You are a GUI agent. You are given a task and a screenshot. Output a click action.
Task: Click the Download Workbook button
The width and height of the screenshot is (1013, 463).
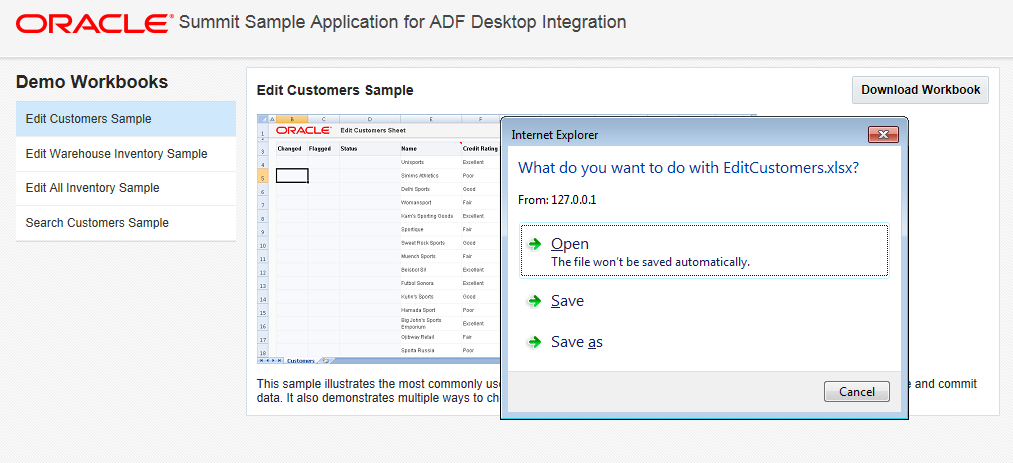tap(920, 90)
